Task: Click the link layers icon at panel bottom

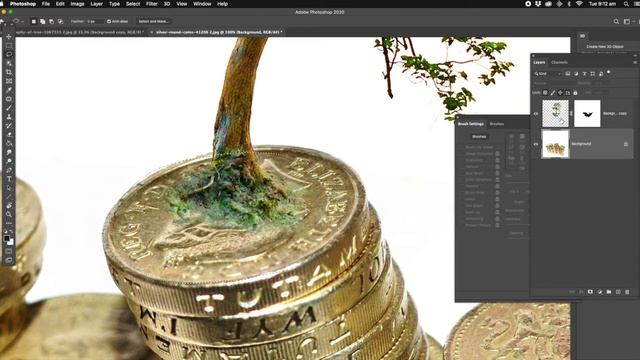Action: pos(572,292)
